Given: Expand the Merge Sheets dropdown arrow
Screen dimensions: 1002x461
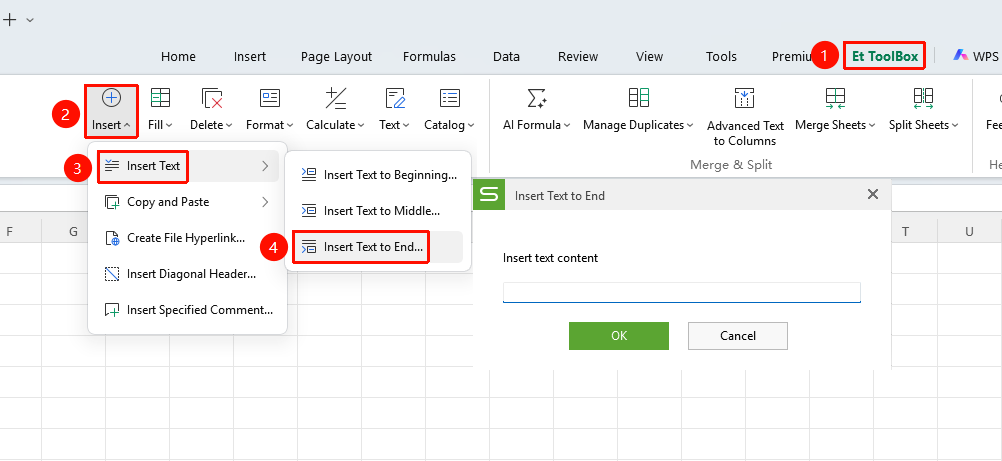Looking at the screenshot, I should tap(872, 125).
